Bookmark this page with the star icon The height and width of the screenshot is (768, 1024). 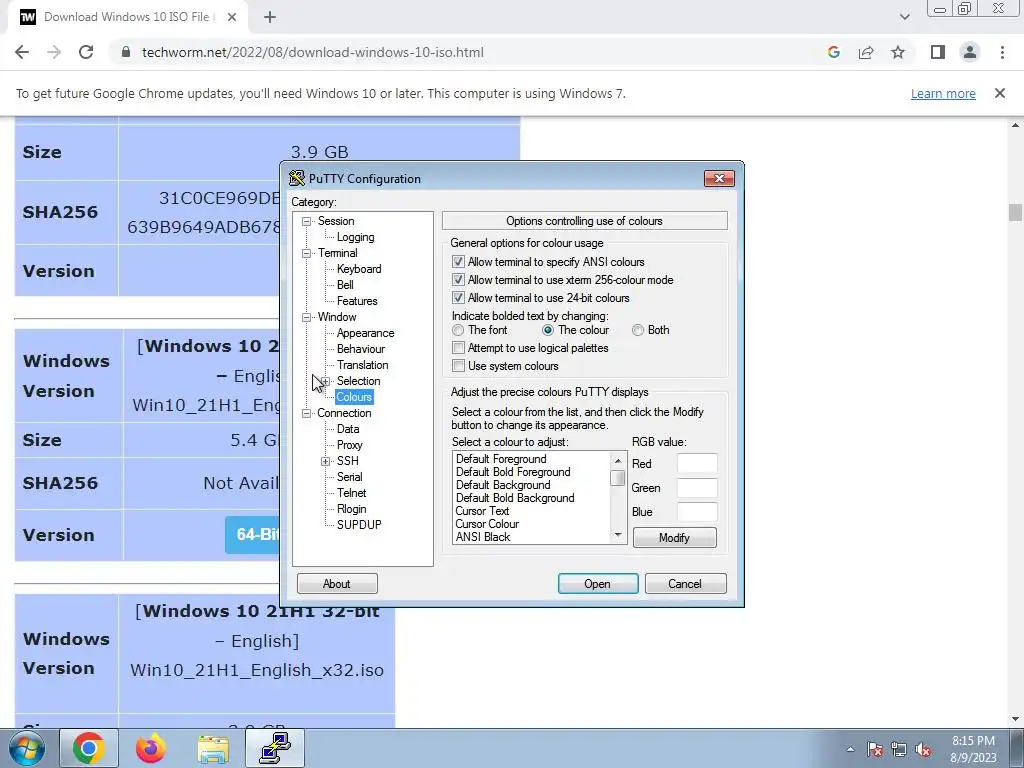[x=898, y=52]
